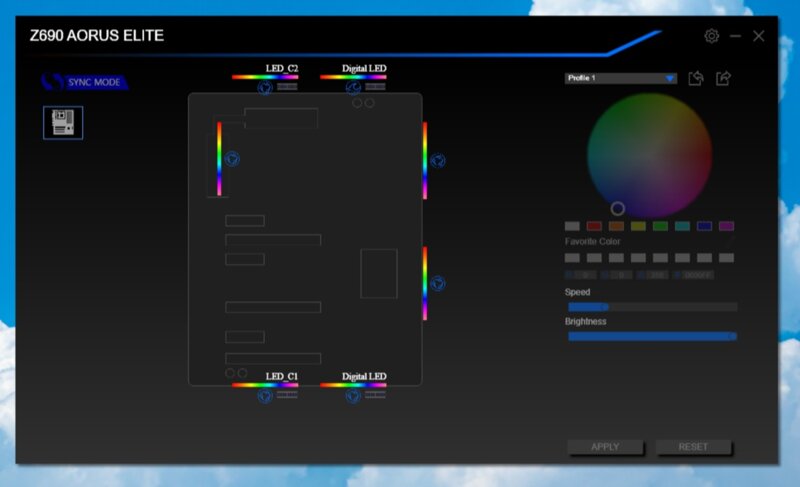Choose the gray preset color swatch
The height and width of the screenshot is (487, 800).
572,226
